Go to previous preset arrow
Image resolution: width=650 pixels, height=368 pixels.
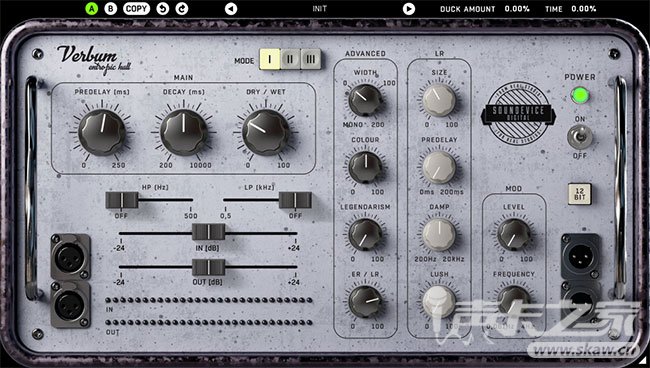(231, 9)
